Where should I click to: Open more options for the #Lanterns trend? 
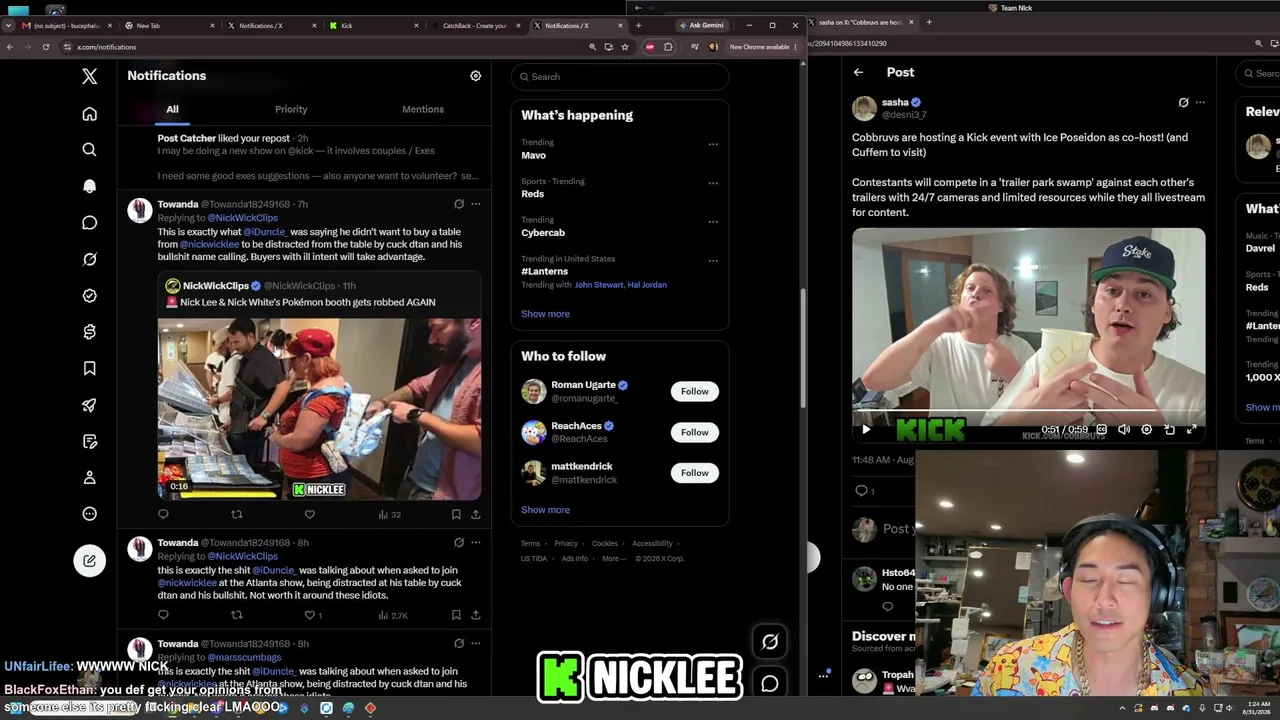point(713,260)
